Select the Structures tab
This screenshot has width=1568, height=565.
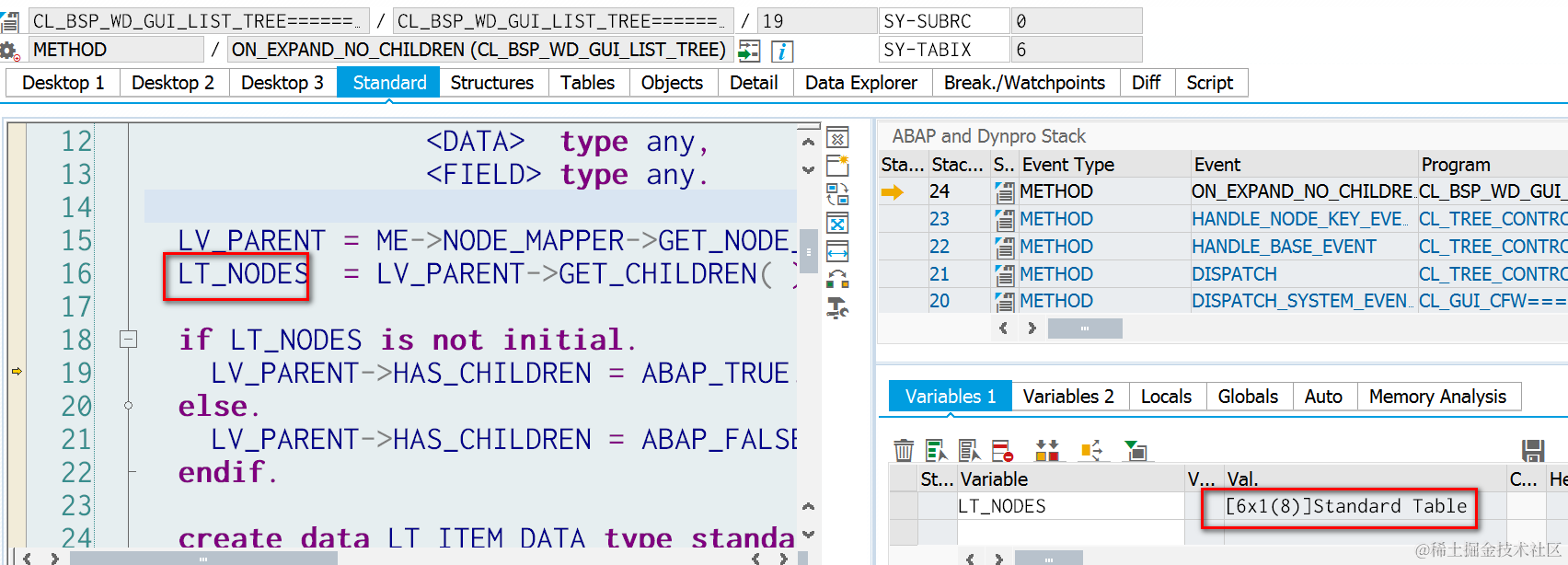click(492, 83)
